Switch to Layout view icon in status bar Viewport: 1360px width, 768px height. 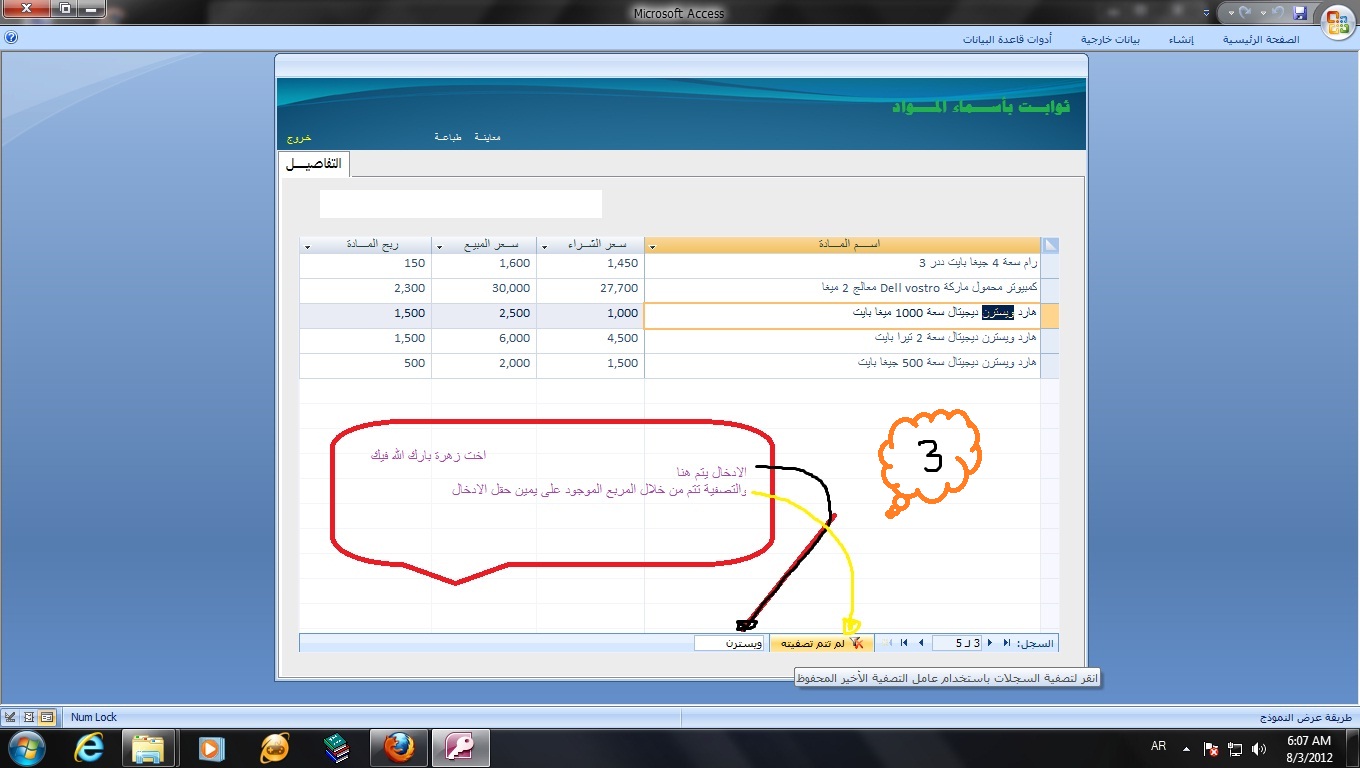coord(28,717)
